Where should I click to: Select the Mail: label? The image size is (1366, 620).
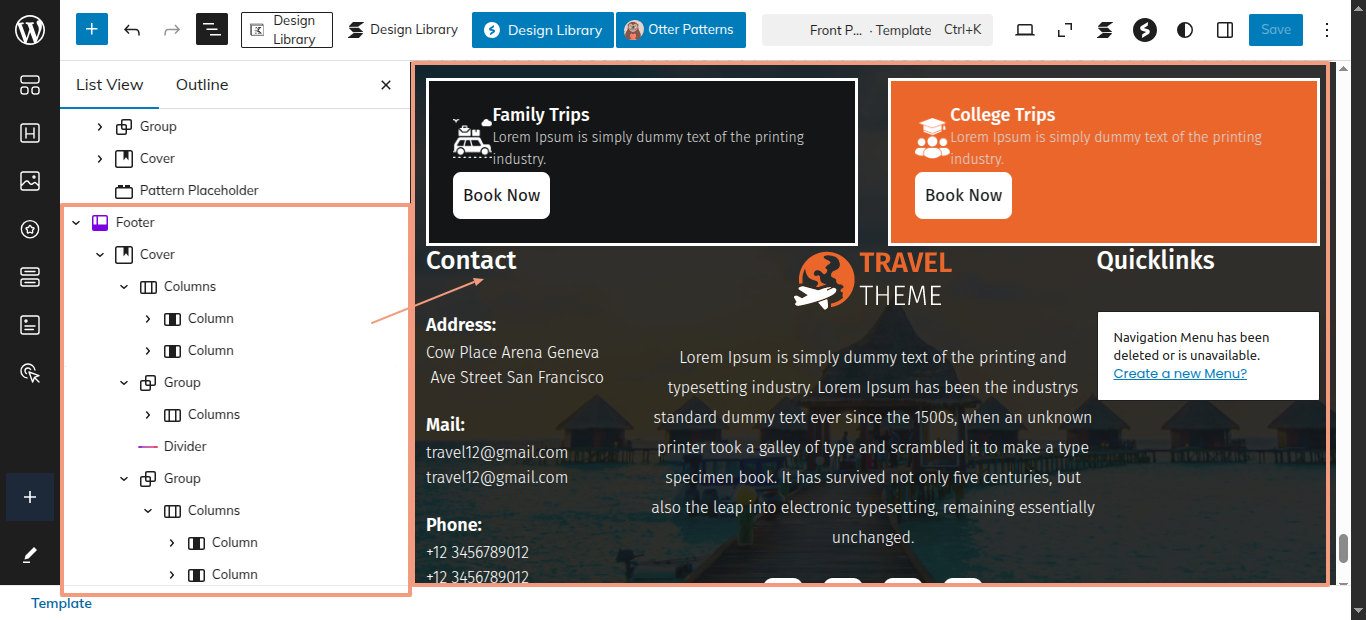click(445, 424)
